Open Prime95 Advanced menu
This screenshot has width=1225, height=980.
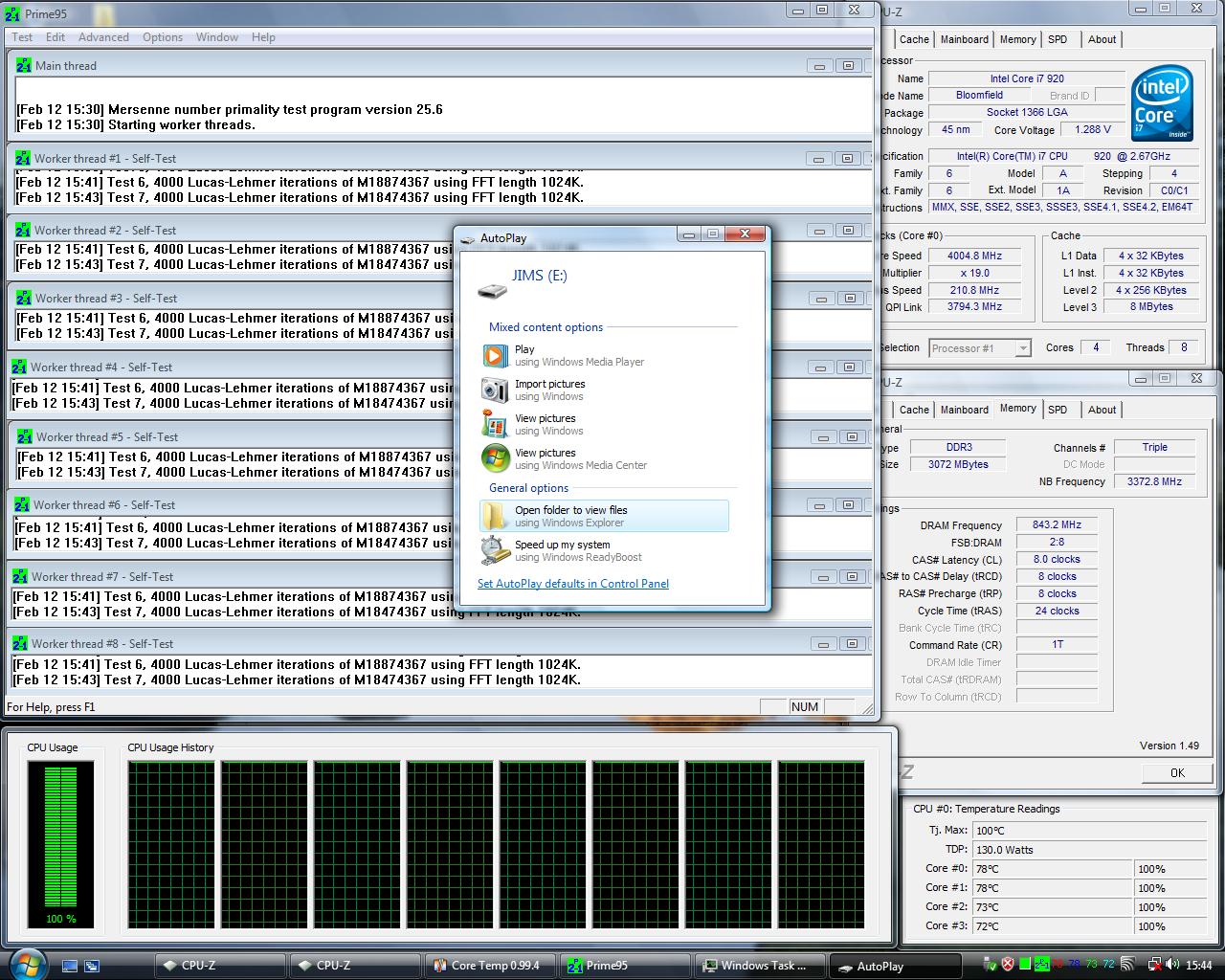click(103, 37)
